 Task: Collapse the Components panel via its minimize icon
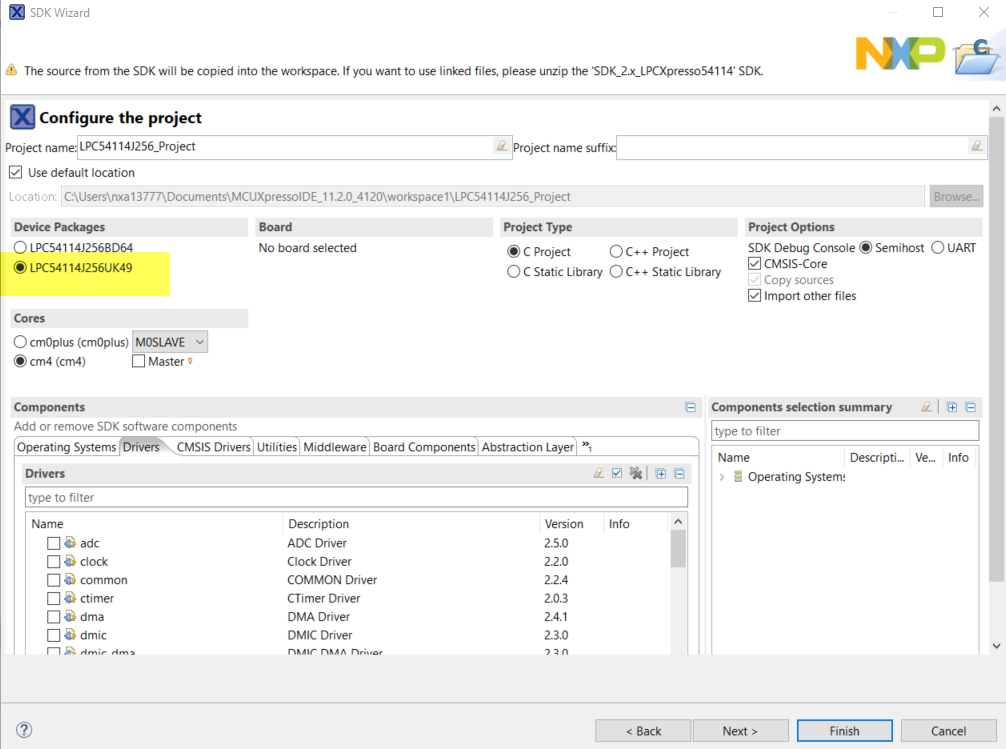[x=690, y=406]
